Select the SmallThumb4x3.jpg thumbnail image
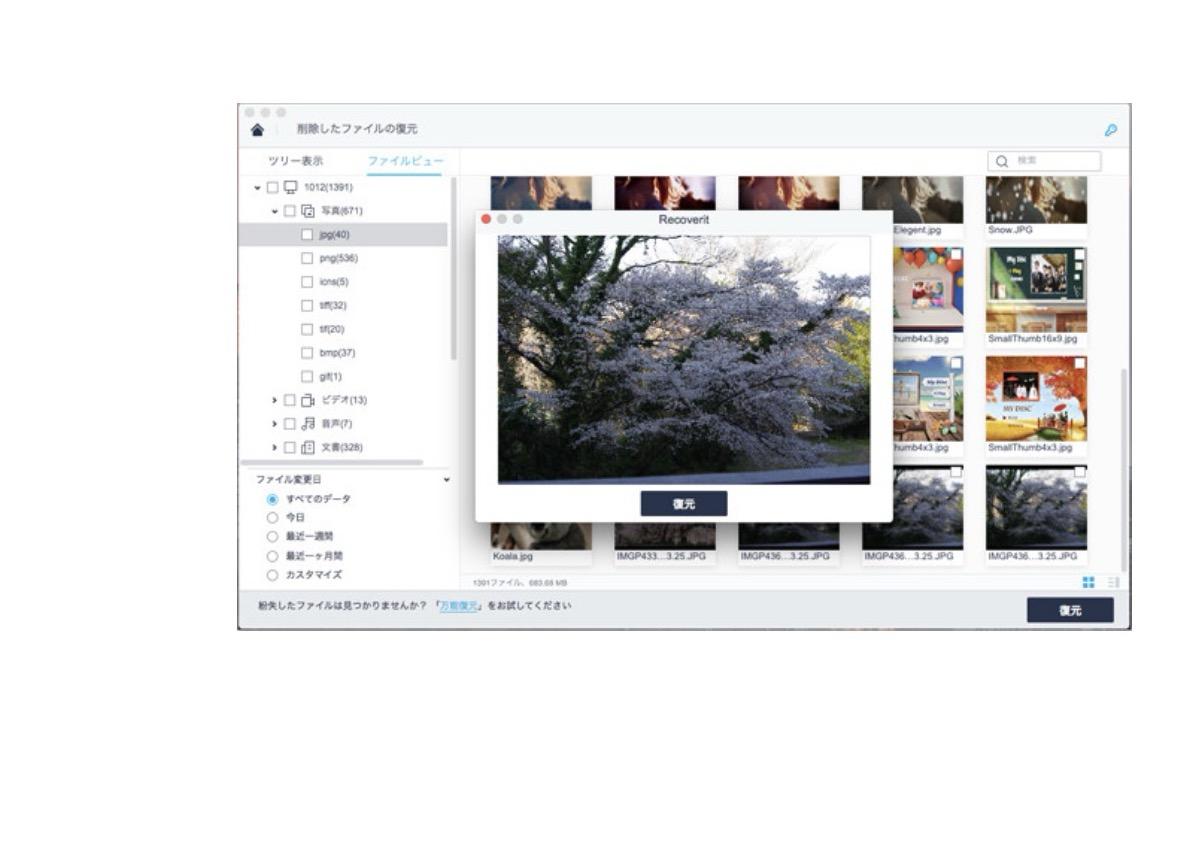This screenshot has width=1201, height=856. [x=1036, y=399]
